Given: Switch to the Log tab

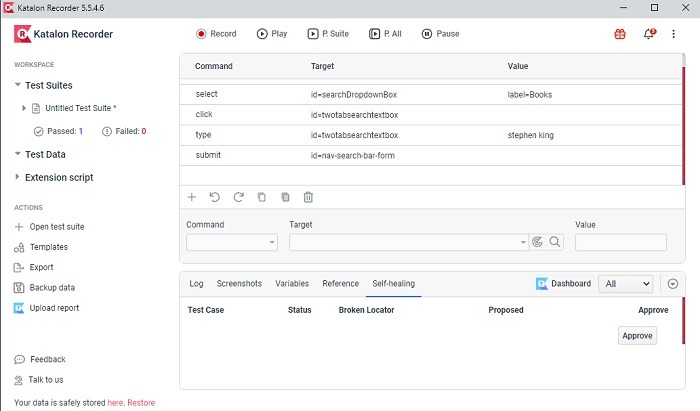Looking at the screenshot, I should pyautogui.click(x=196, y=284).
